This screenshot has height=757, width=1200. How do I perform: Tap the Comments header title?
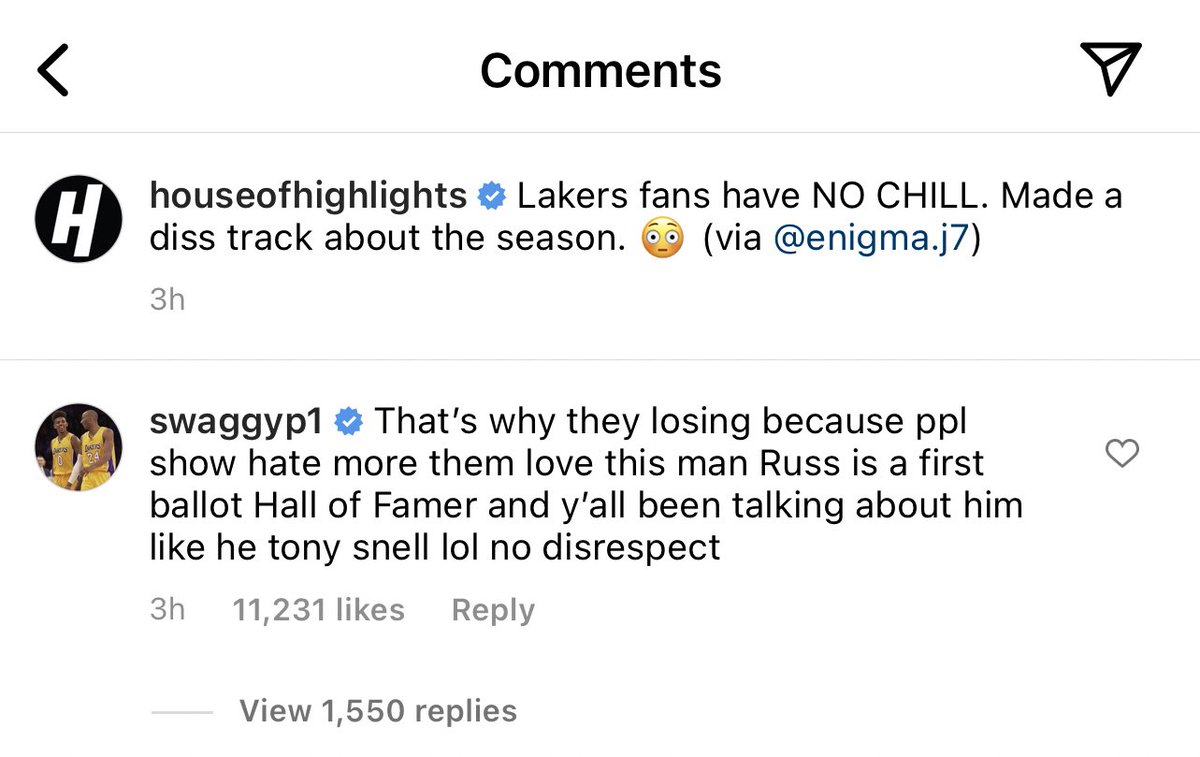click(x=600, y=71)
